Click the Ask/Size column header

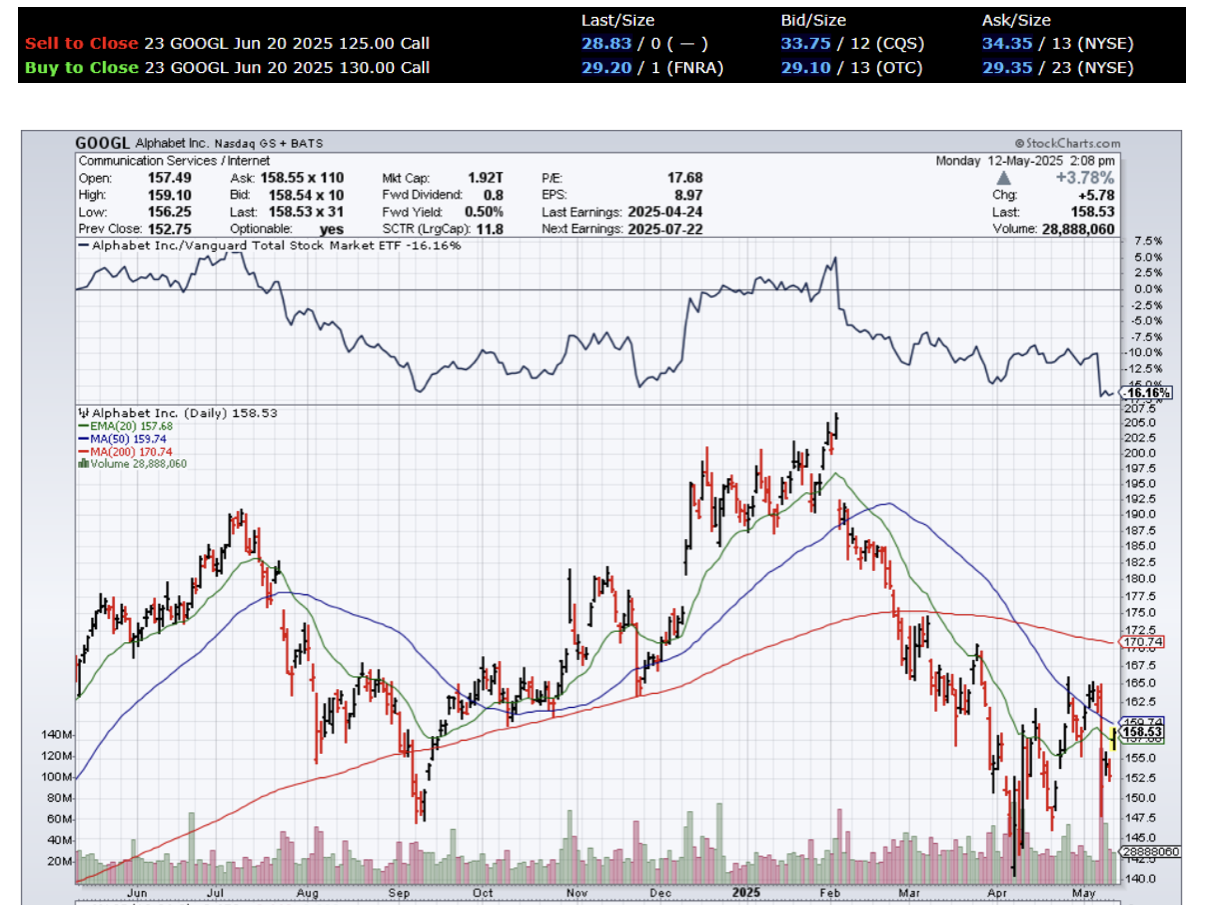1014,20
